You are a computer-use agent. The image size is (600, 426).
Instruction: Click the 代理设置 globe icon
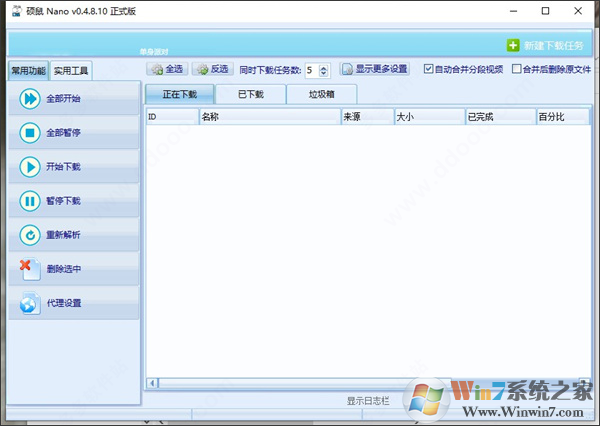[30, 304]
